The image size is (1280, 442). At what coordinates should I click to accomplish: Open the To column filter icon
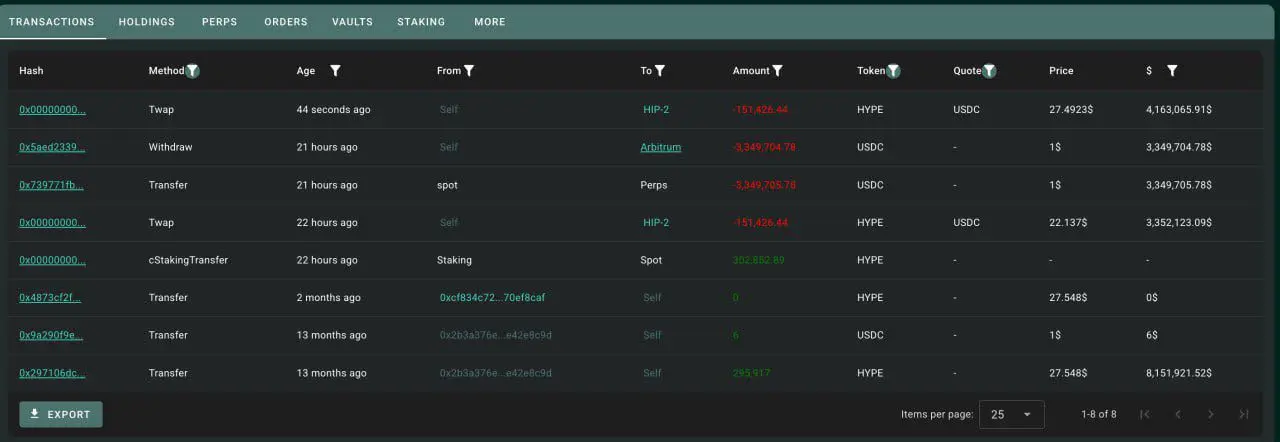pos(660,71)
